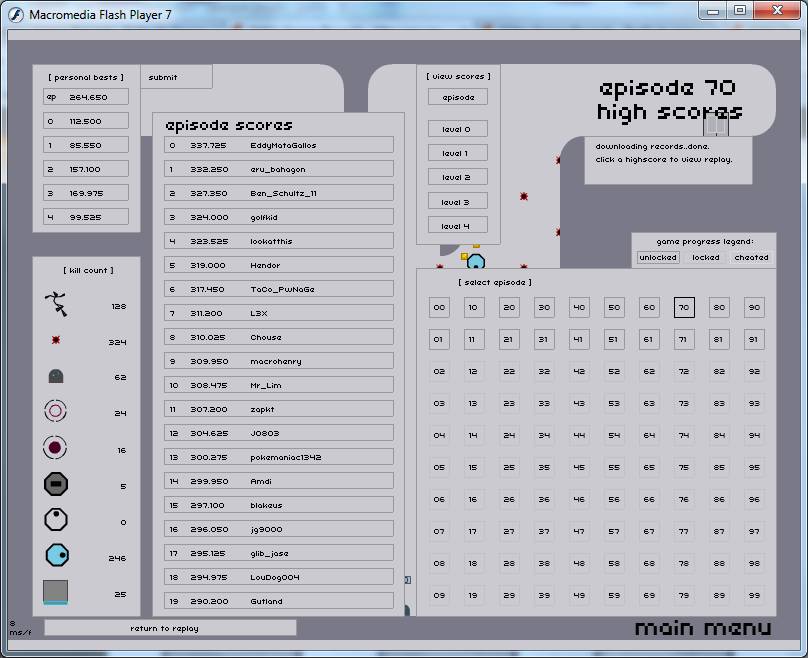The image size is (808, 658).
Task: View scores for level 3
Action: 458,202
